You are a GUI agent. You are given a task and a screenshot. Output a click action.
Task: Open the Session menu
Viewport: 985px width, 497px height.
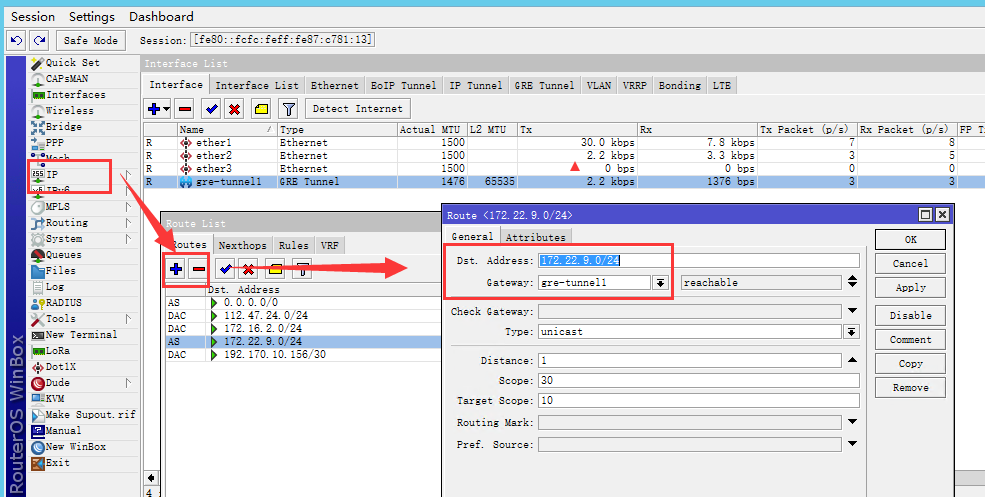[33, 17]
